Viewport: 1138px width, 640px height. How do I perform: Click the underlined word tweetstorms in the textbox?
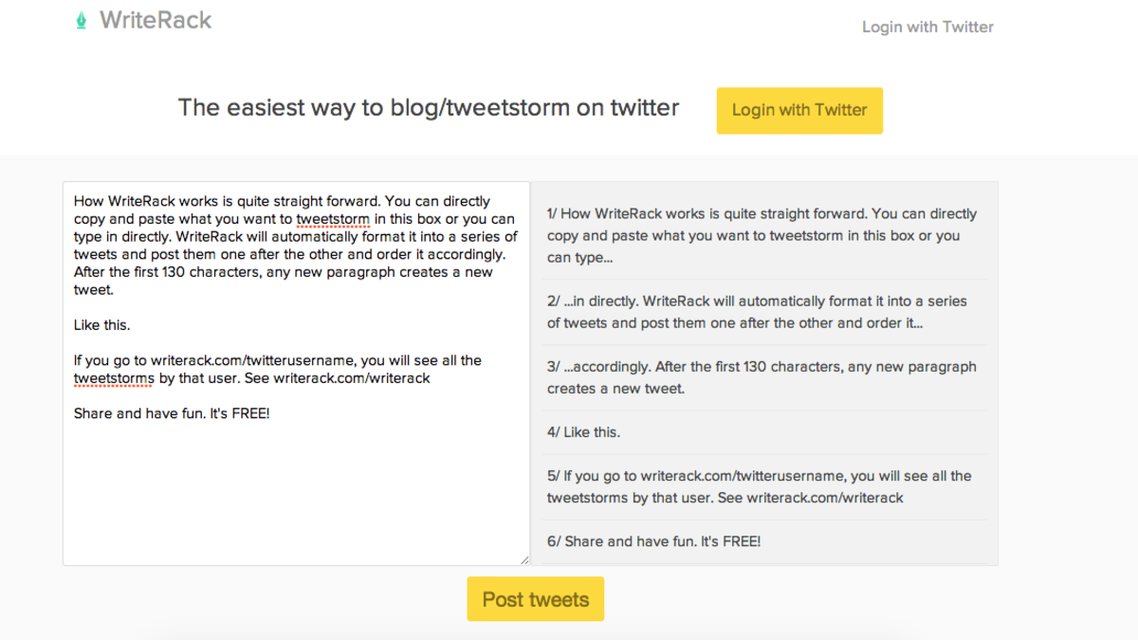(x=114, y=379)
